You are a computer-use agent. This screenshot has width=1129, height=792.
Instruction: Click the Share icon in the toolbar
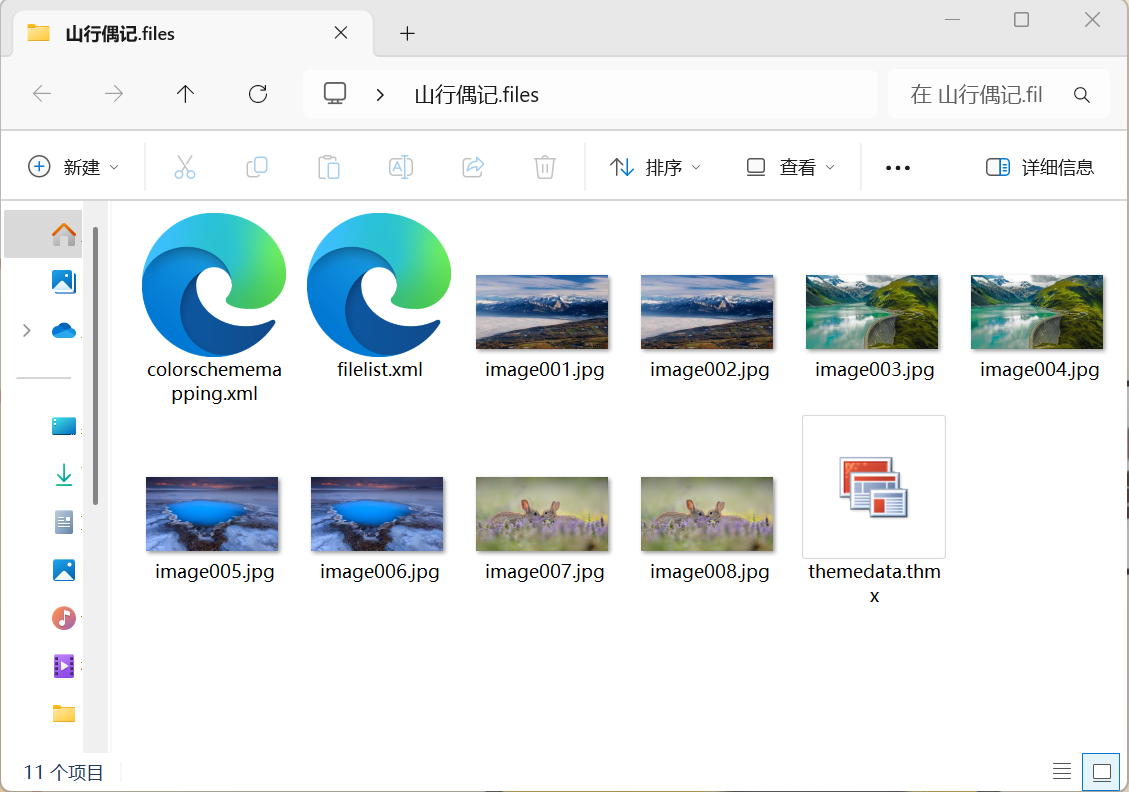[x=473, y=167]
